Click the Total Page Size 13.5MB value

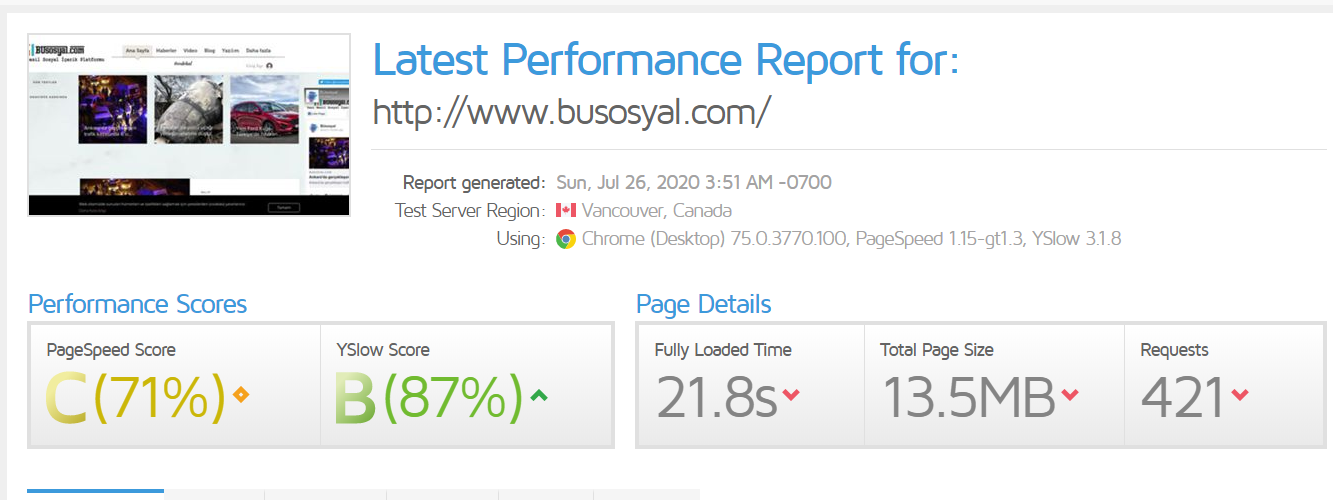click(x=968, y=397)
